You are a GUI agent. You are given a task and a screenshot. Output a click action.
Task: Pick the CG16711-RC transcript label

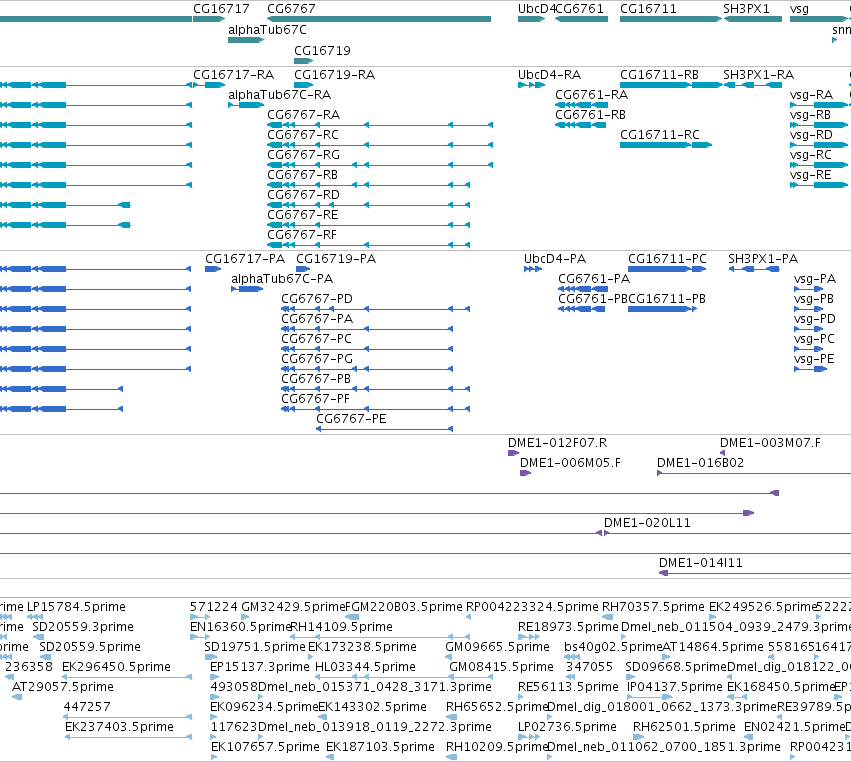pos(660,135)
